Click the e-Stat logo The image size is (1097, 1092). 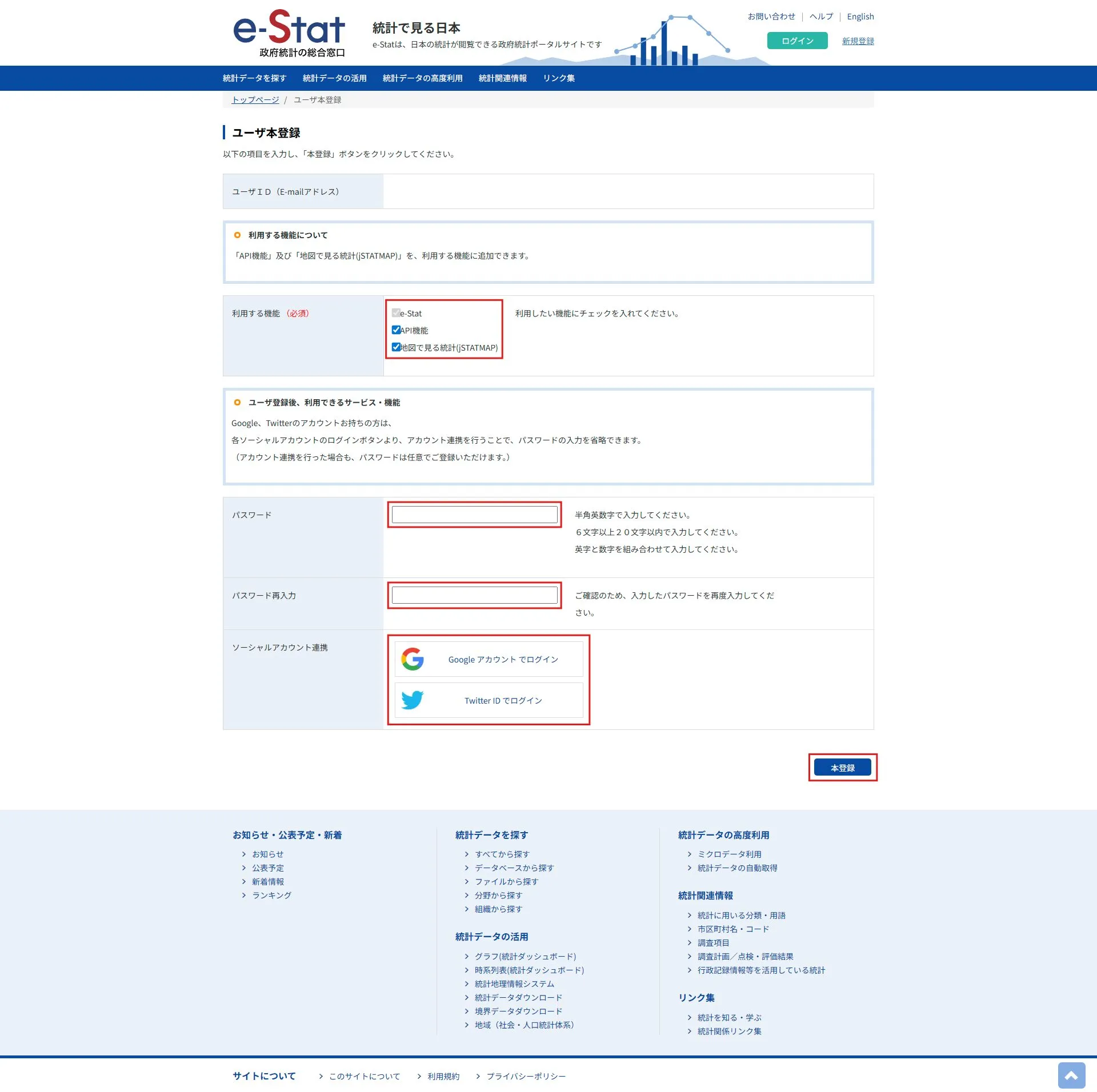(x=289, y=33)
